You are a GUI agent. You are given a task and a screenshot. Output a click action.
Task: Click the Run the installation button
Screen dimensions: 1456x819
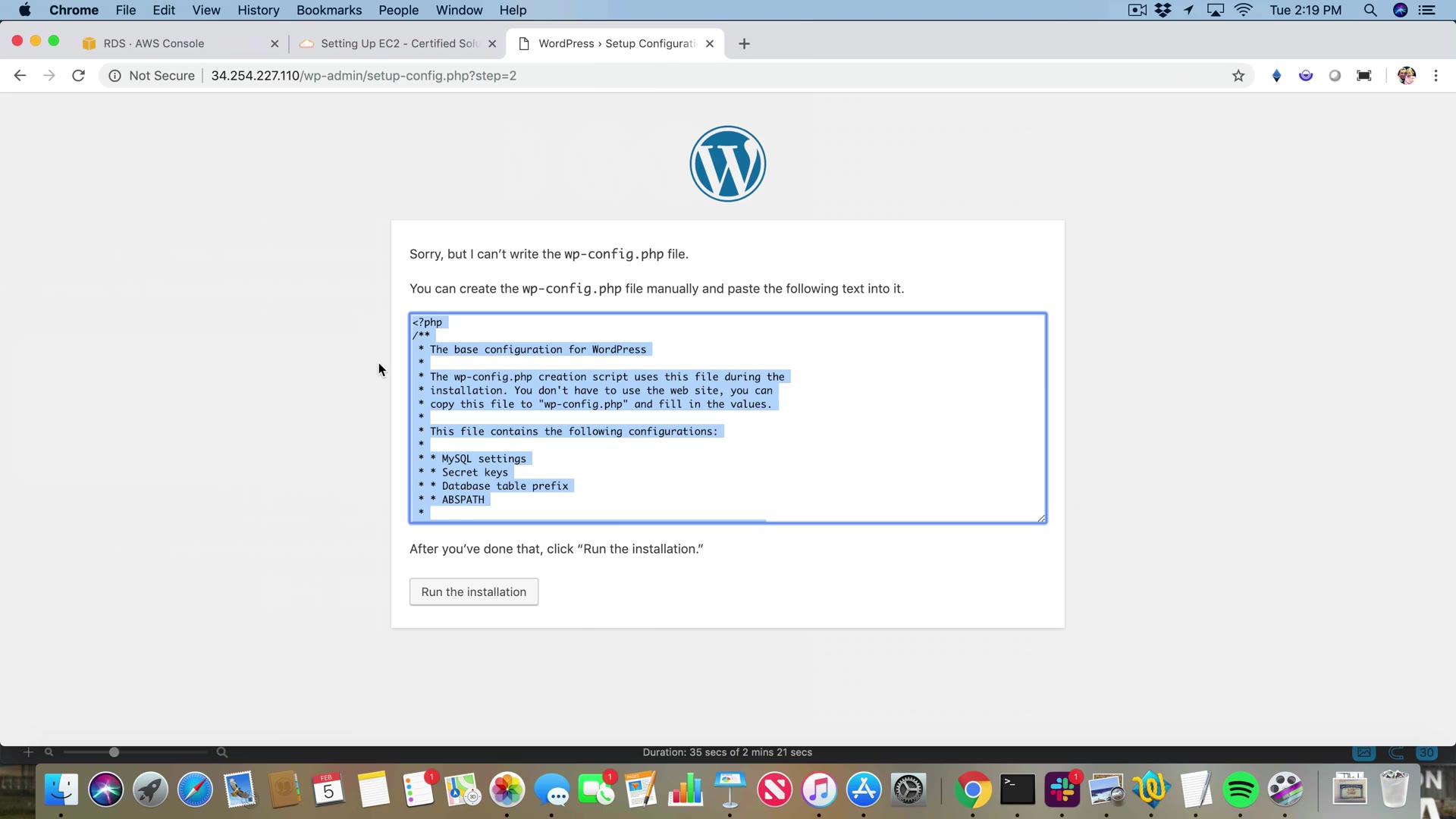pyautogui.click(x=473, y=592)
